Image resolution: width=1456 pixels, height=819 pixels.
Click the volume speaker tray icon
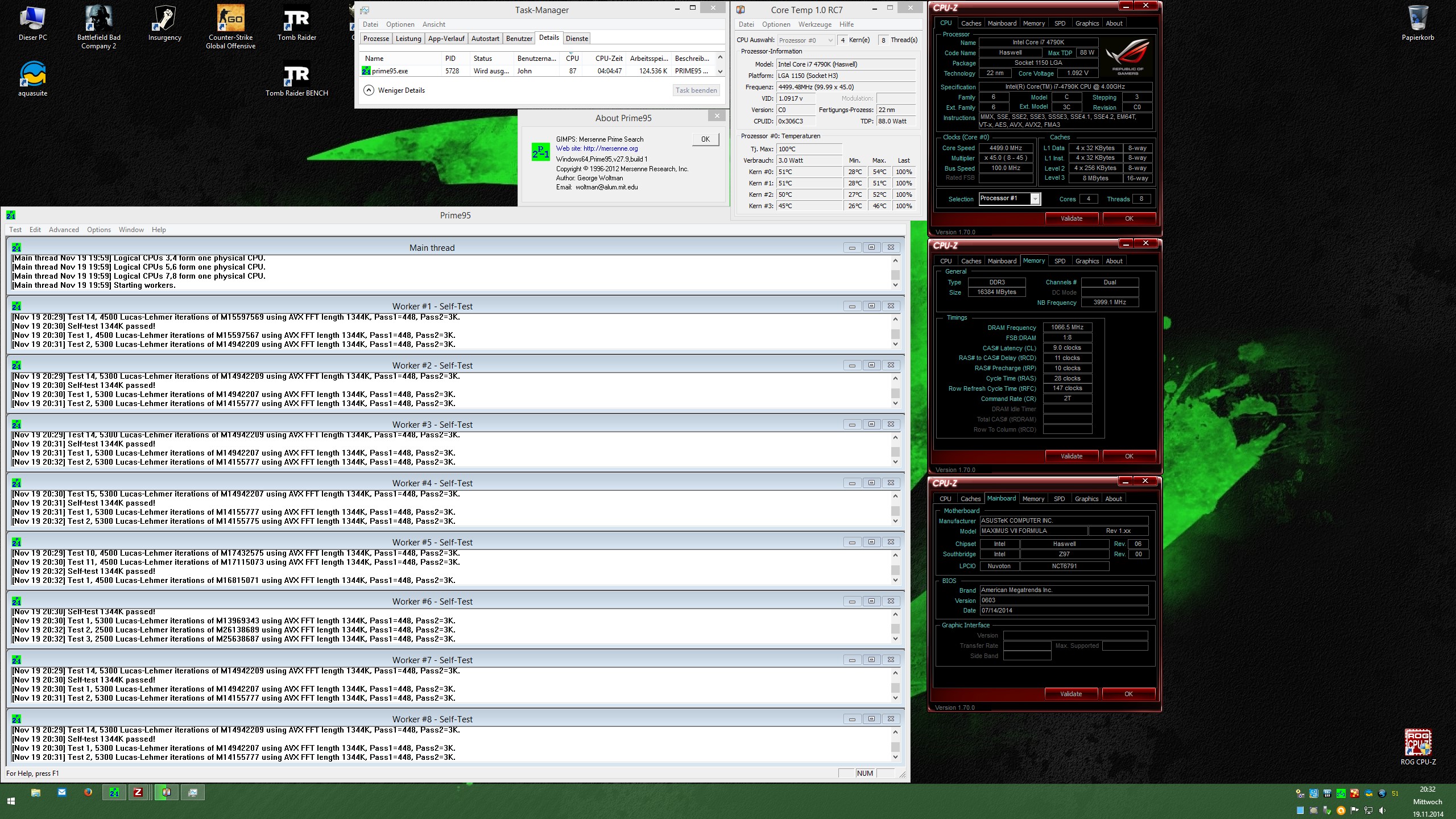(1382, 810)
